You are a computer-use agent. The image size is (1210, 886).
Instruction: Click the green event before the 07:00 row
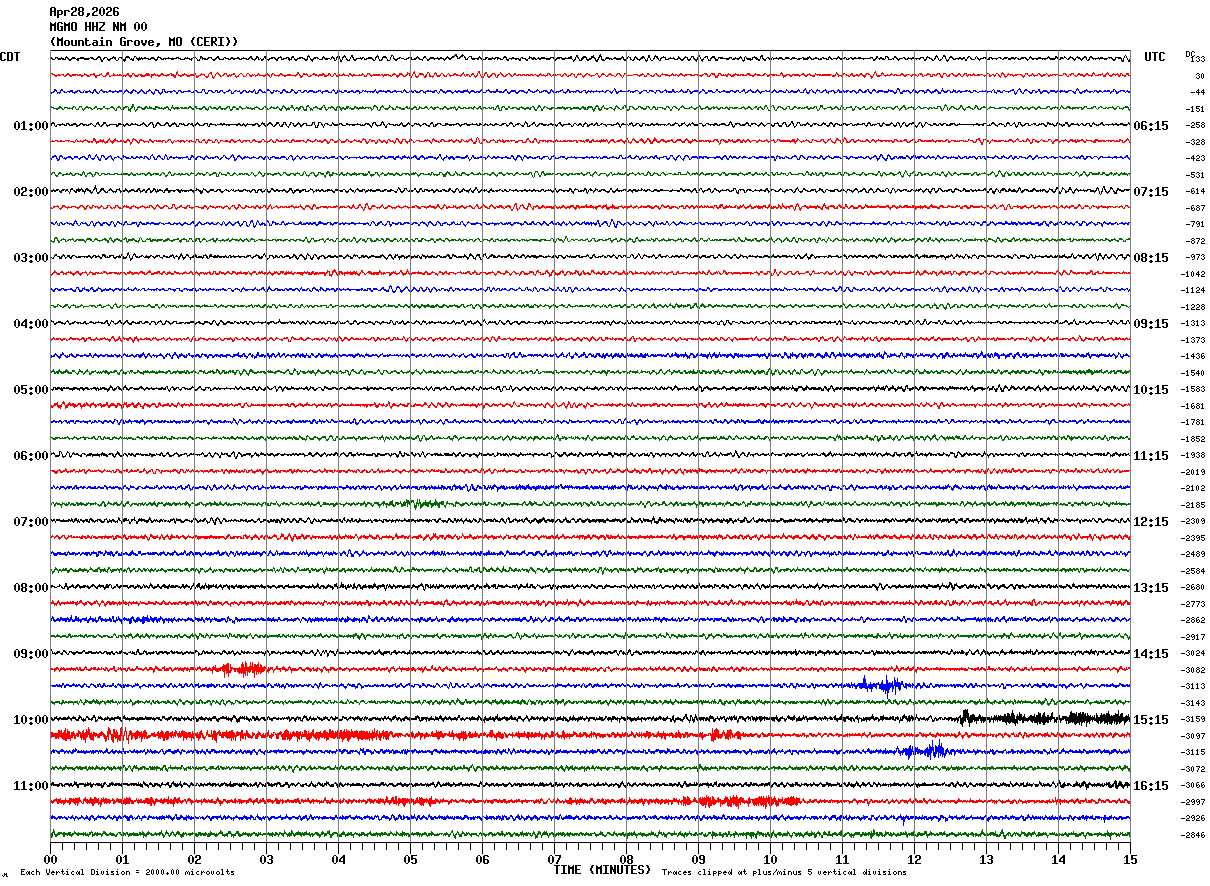pos(425,503)
